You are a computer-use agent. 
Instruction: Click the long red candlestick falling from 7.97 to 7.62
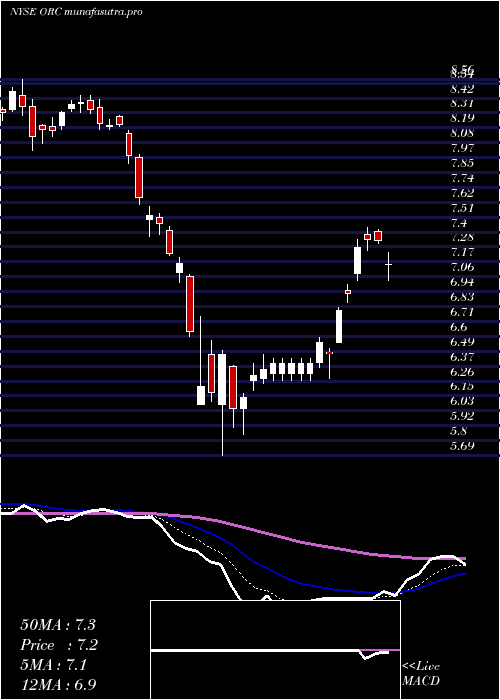coord(139,179)
